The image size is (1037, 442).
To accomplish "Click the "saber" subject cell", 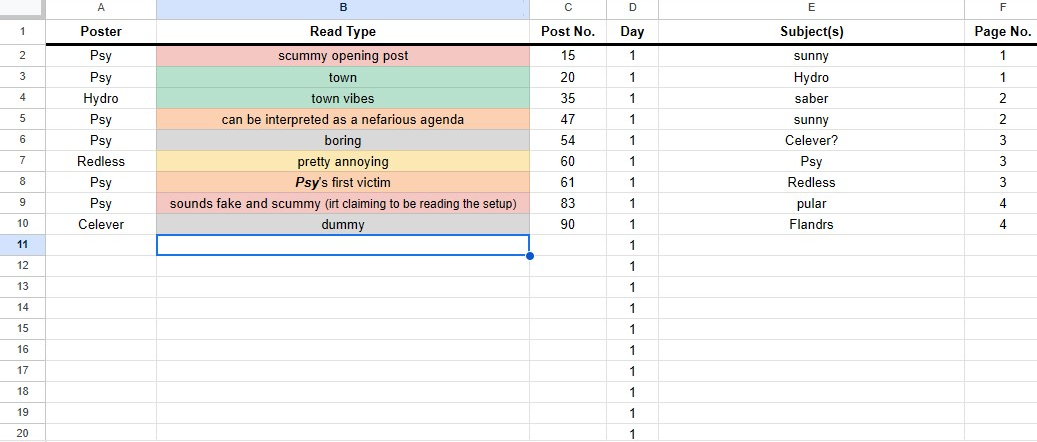I will click(811, 98).
